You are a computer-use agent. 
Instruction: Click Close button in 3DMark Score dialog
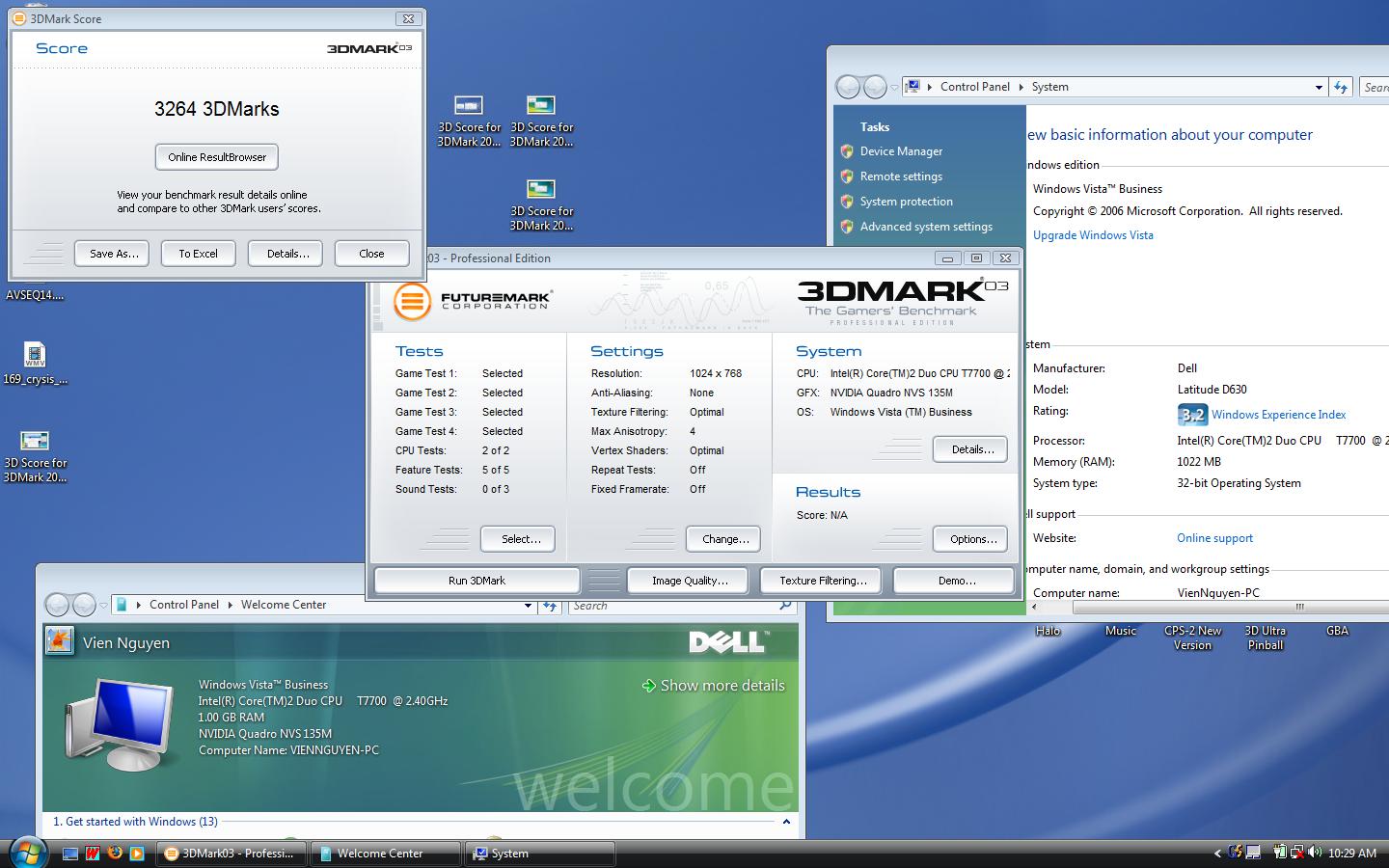tap(371, 254)
